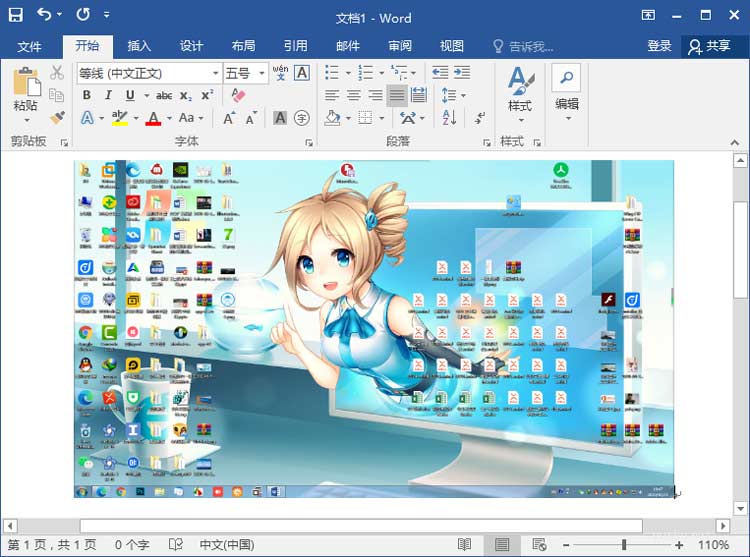The height and width of the screenshot is (557, 750).
Task: Switch to the 插入 ribbon tab
Action: tap(139, 46)
